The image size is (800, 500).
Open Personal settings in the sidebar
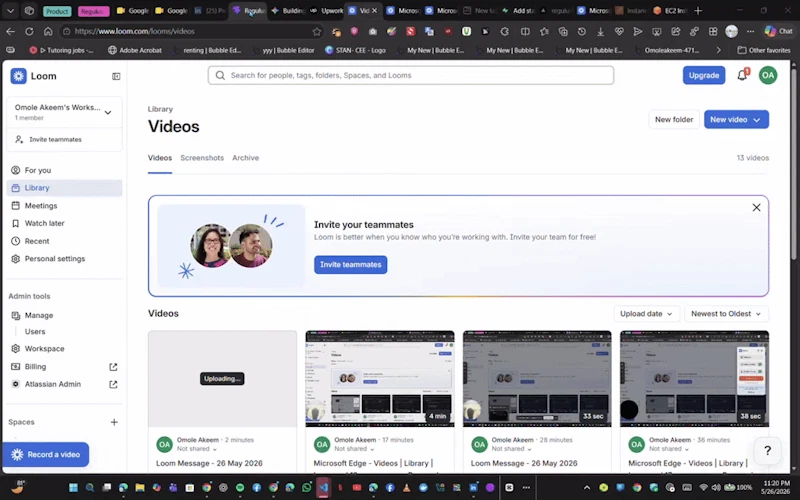point(64,259)
